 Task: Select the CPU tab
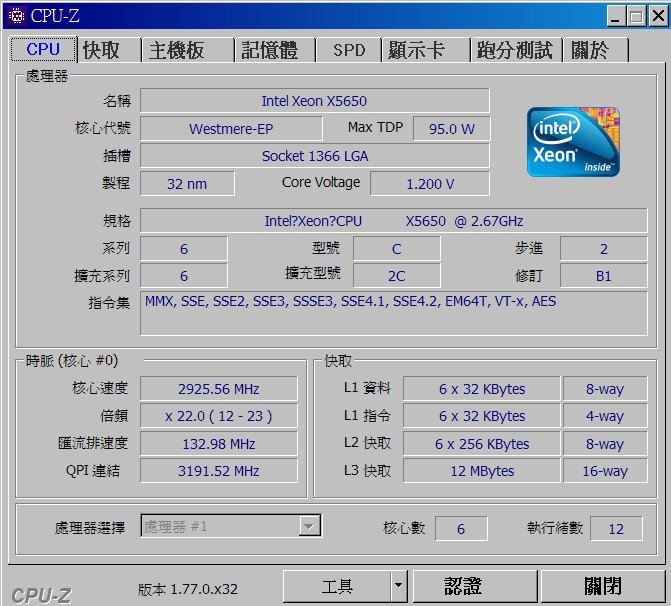pyautogui.click(x=43, y=49)
